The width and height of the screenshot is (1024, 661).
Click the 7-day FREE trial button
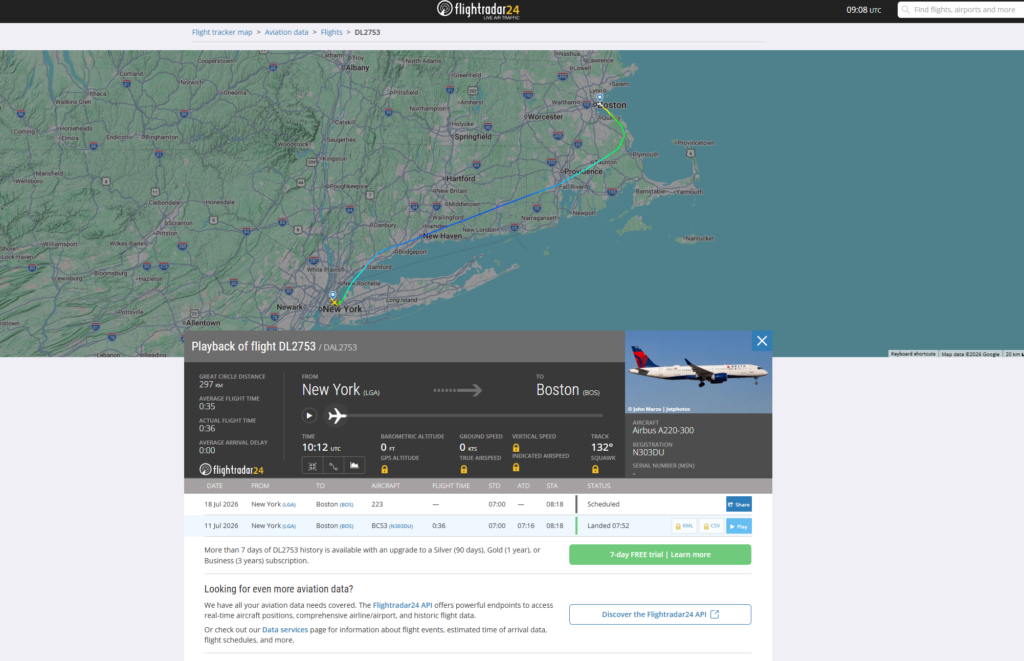click(660, 555)
